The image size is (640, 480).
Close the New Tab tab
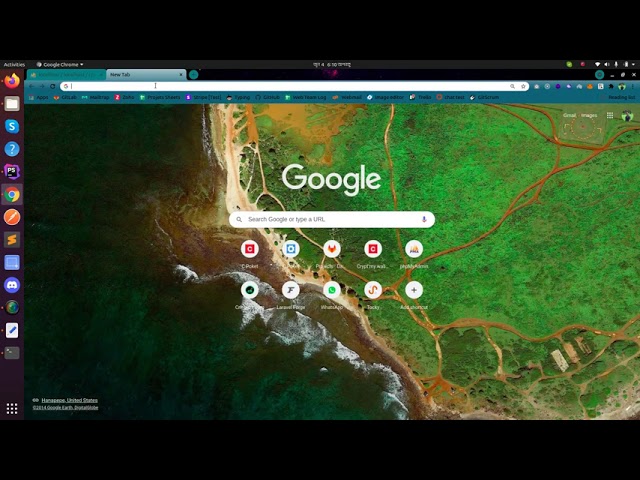pos(181,75)
